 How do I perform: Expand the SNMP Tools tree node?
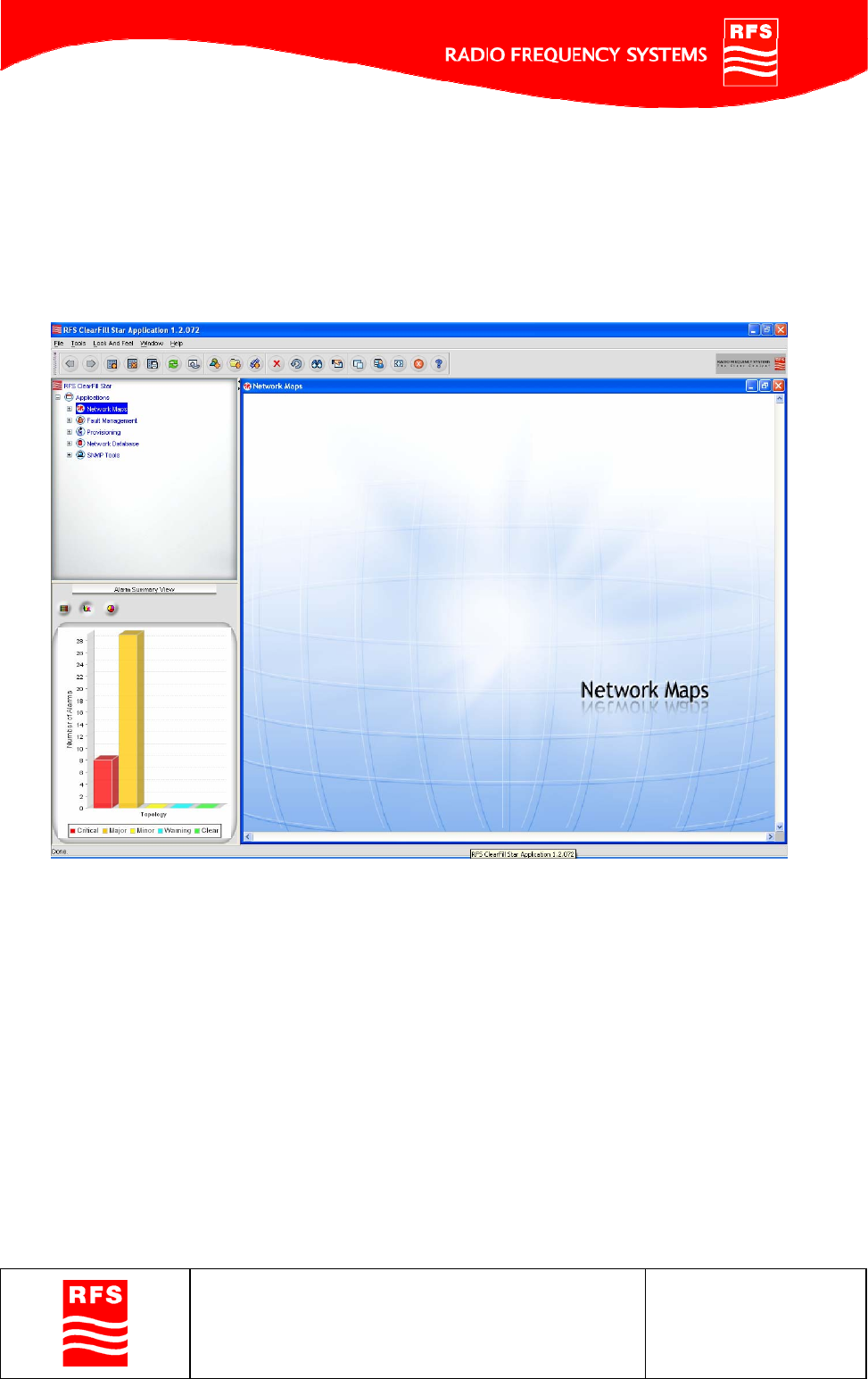pyautogui.click(x=70, y=455)
